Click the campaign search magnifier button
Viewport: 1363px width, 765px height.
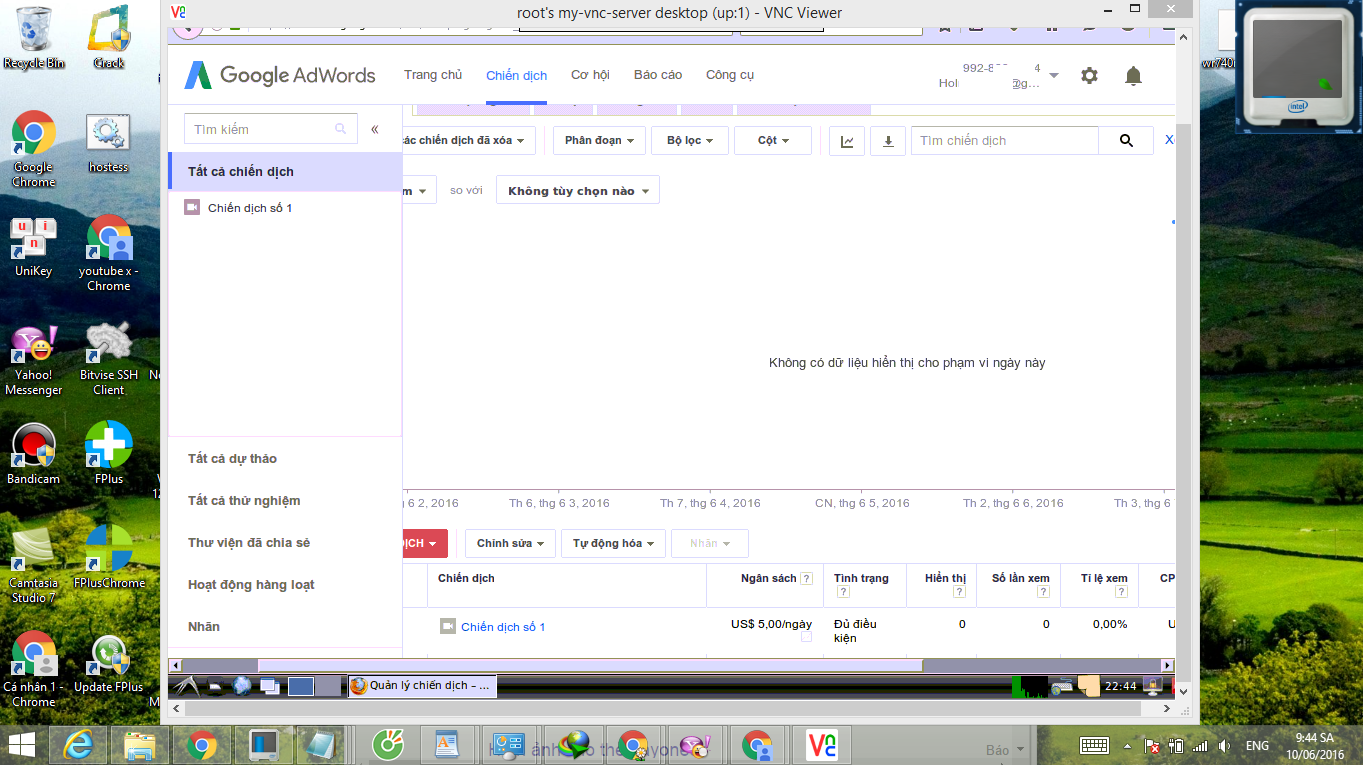pos(1126,141)
